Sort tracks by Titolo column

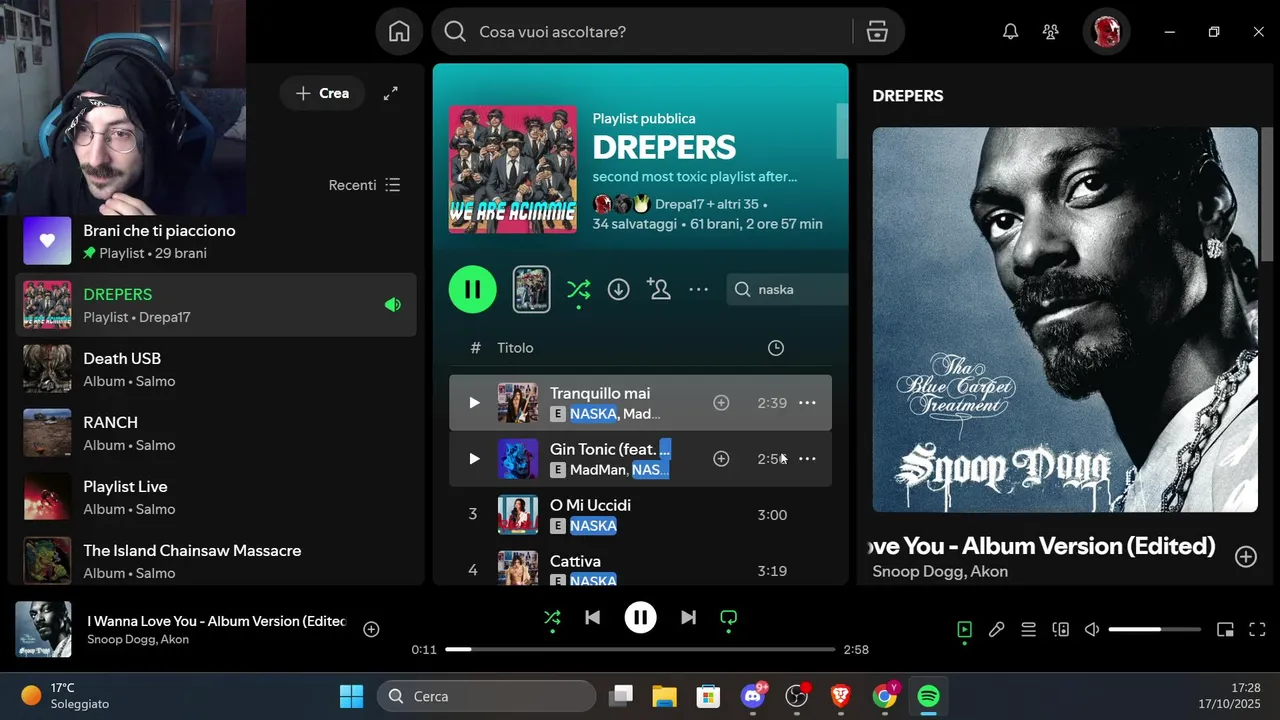[x=515, y=347]
